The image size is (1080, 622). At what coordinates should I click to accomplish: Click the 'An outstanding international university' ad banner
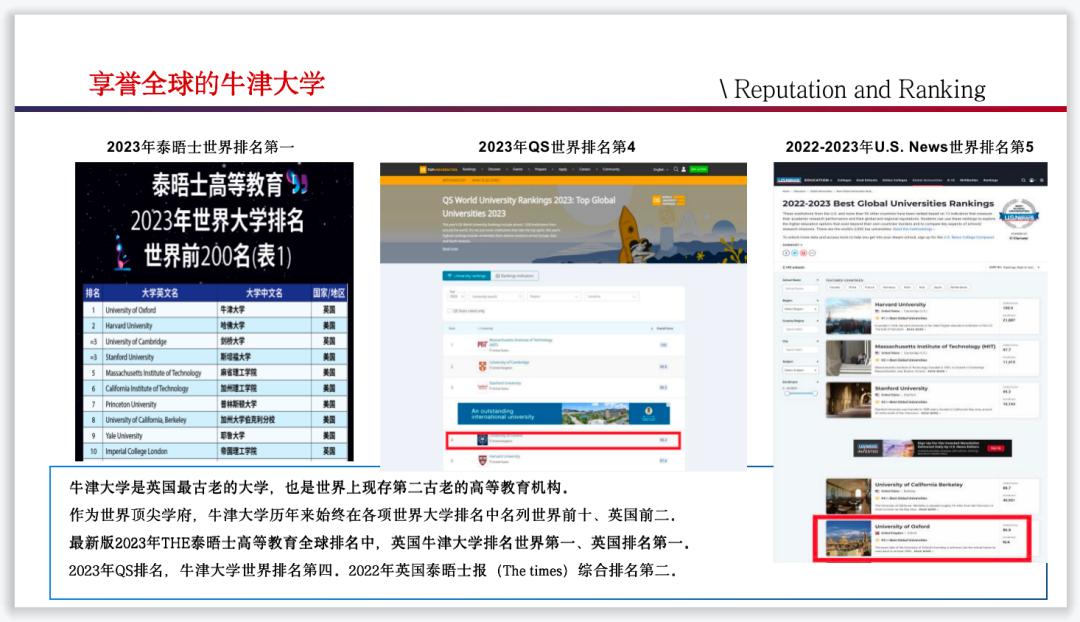[x=563, y=413]
